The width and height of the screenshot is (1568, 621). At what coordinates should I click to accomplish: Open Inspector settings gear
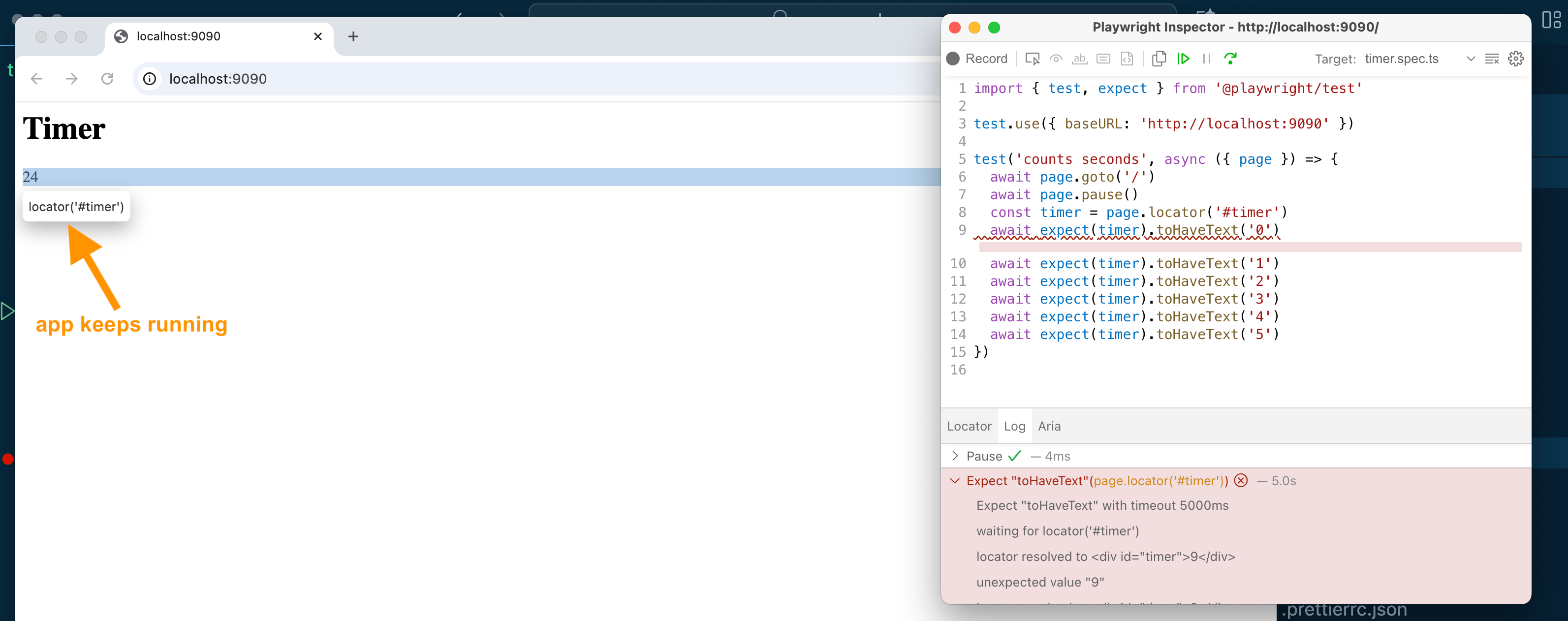click(1516, 59)
